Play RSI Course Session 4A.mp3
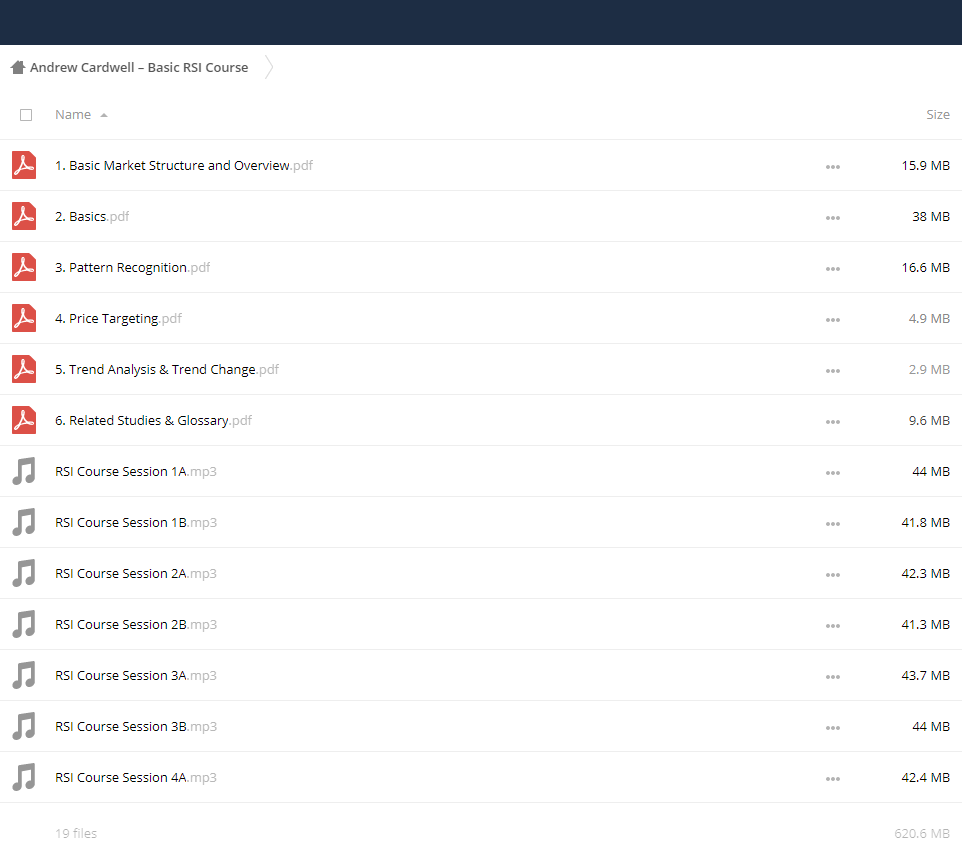This screenshot has height=860, width=962. [136, 777]
